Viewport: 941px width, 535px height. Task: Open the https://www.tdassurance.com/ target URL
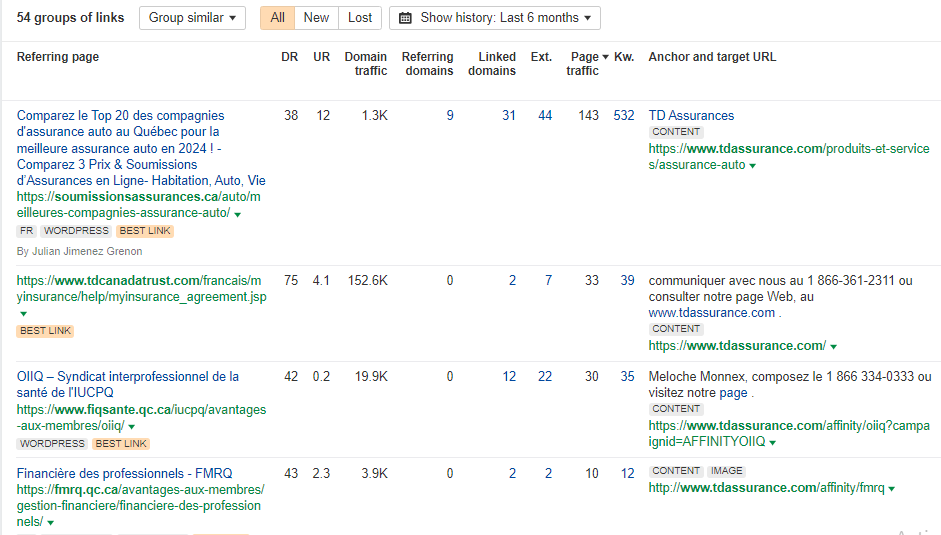(x=737, y=346)
